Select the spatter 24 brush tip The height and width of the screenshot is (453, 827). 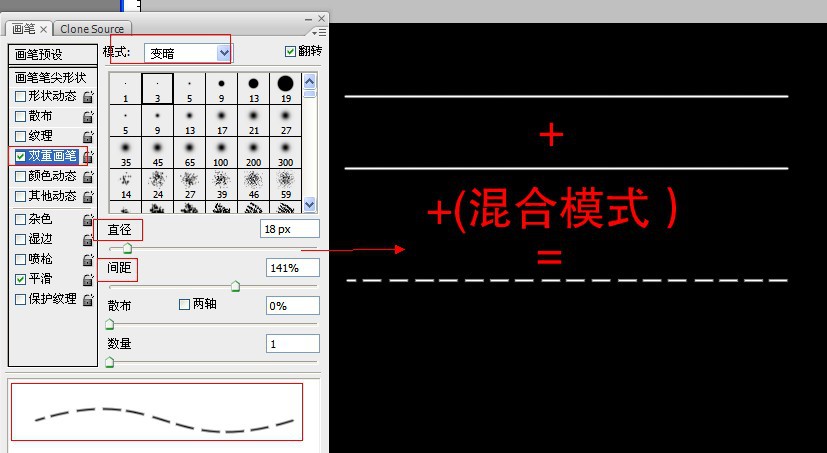[158, 185]
